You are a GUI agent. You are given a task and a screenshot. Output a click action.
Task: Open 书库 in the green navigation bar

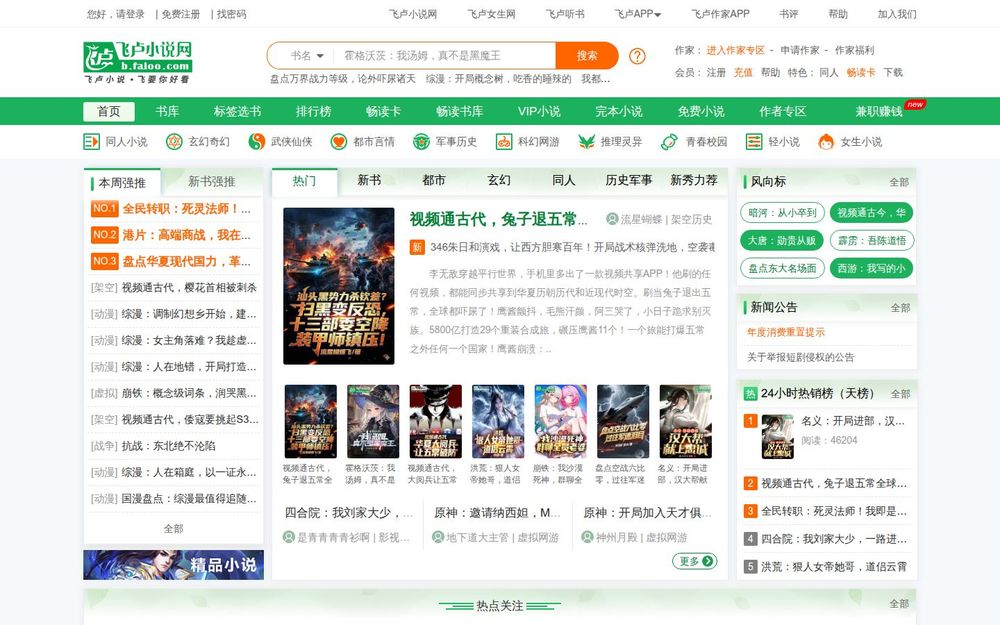[167, 112]
